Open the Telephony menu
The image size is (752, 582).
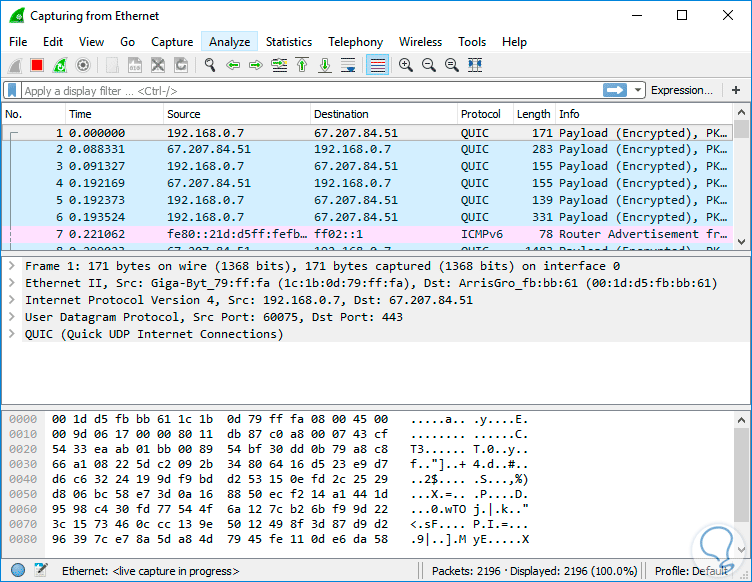[355, 42]
